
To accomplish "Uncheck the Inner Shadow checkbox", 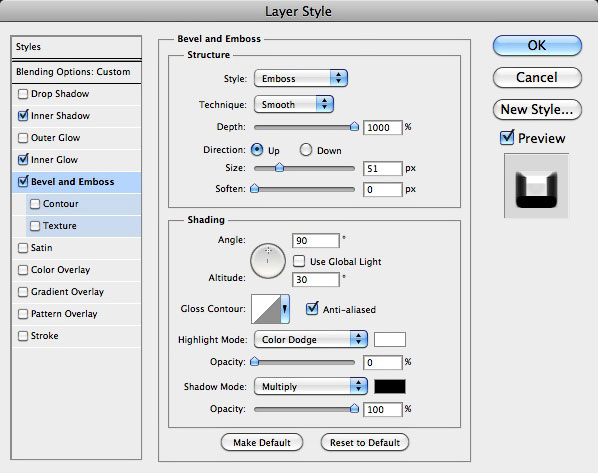I will [x=23, y=116].
